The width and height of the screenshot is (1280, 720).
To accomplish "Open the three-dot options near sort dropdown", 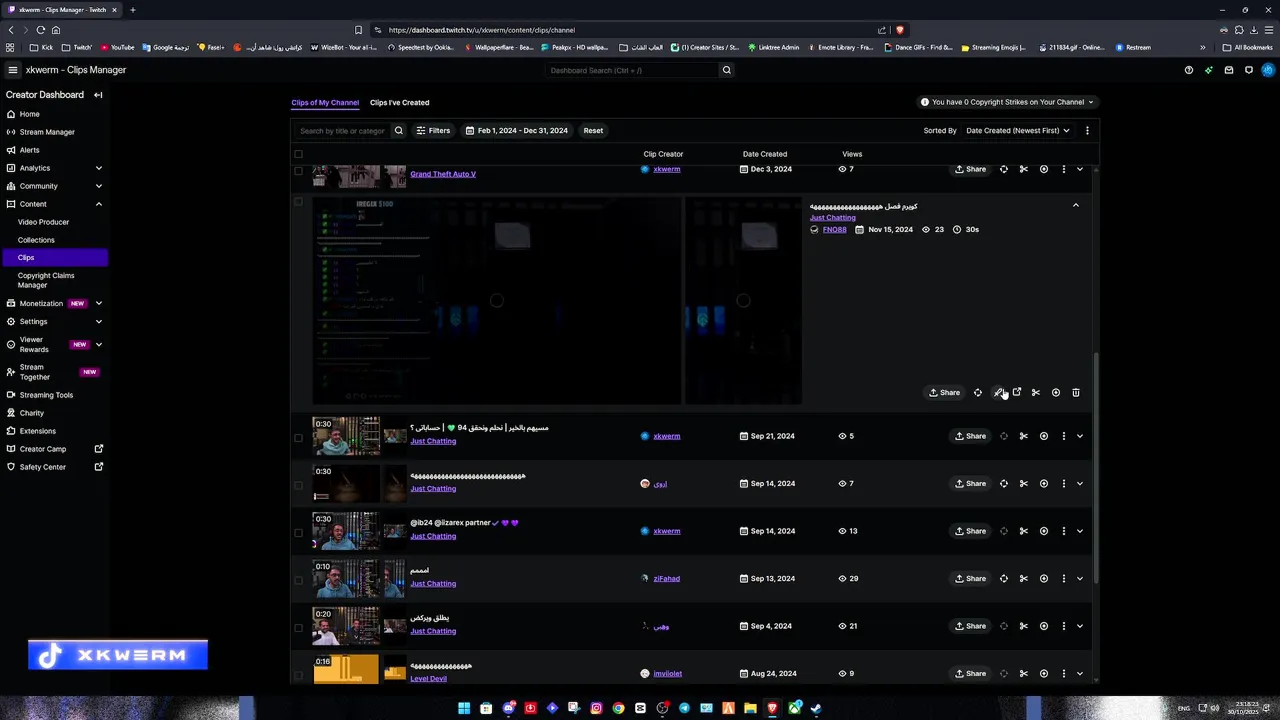I will 1087,131.
